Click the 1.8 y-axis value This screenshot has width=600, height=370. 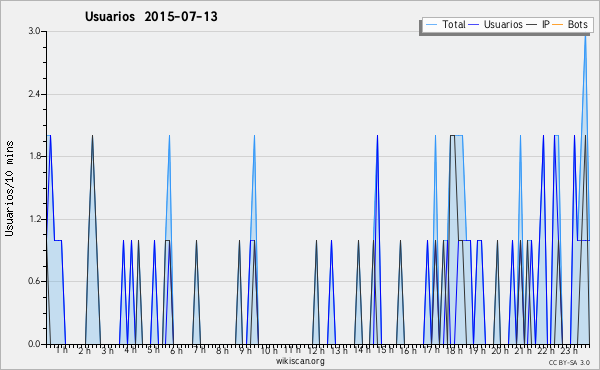click(x=34, y=156)
